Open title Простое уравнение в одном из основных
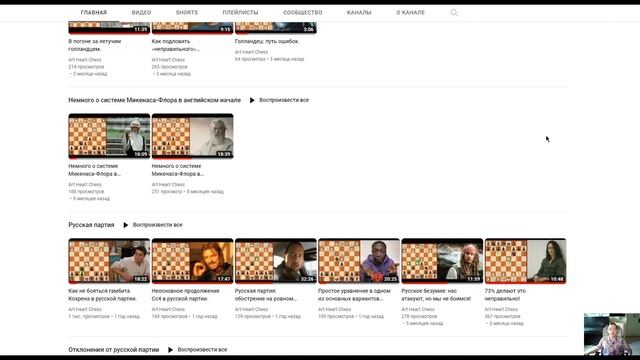This screenshot has width=640, height=360. [x=354, y=295]
